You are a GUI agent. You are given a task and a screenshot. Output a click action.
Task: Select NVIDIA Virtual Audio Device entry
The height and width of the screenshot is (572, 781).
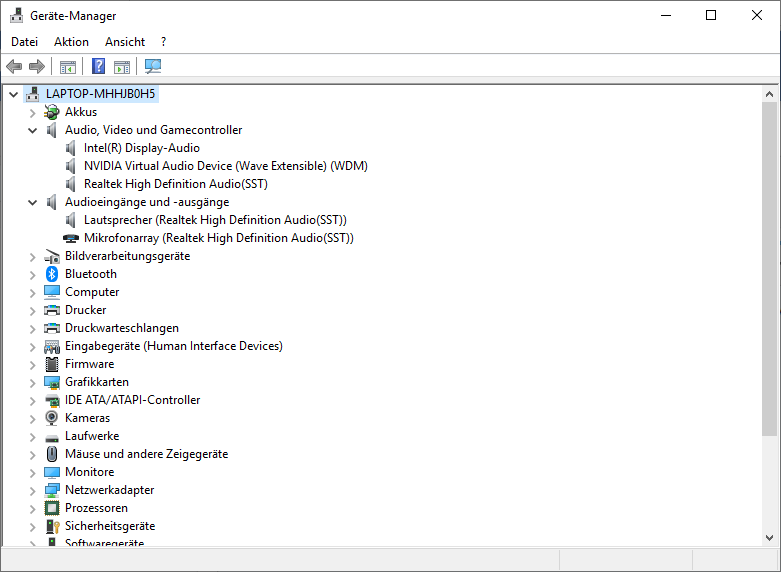(x=226, y=166)
